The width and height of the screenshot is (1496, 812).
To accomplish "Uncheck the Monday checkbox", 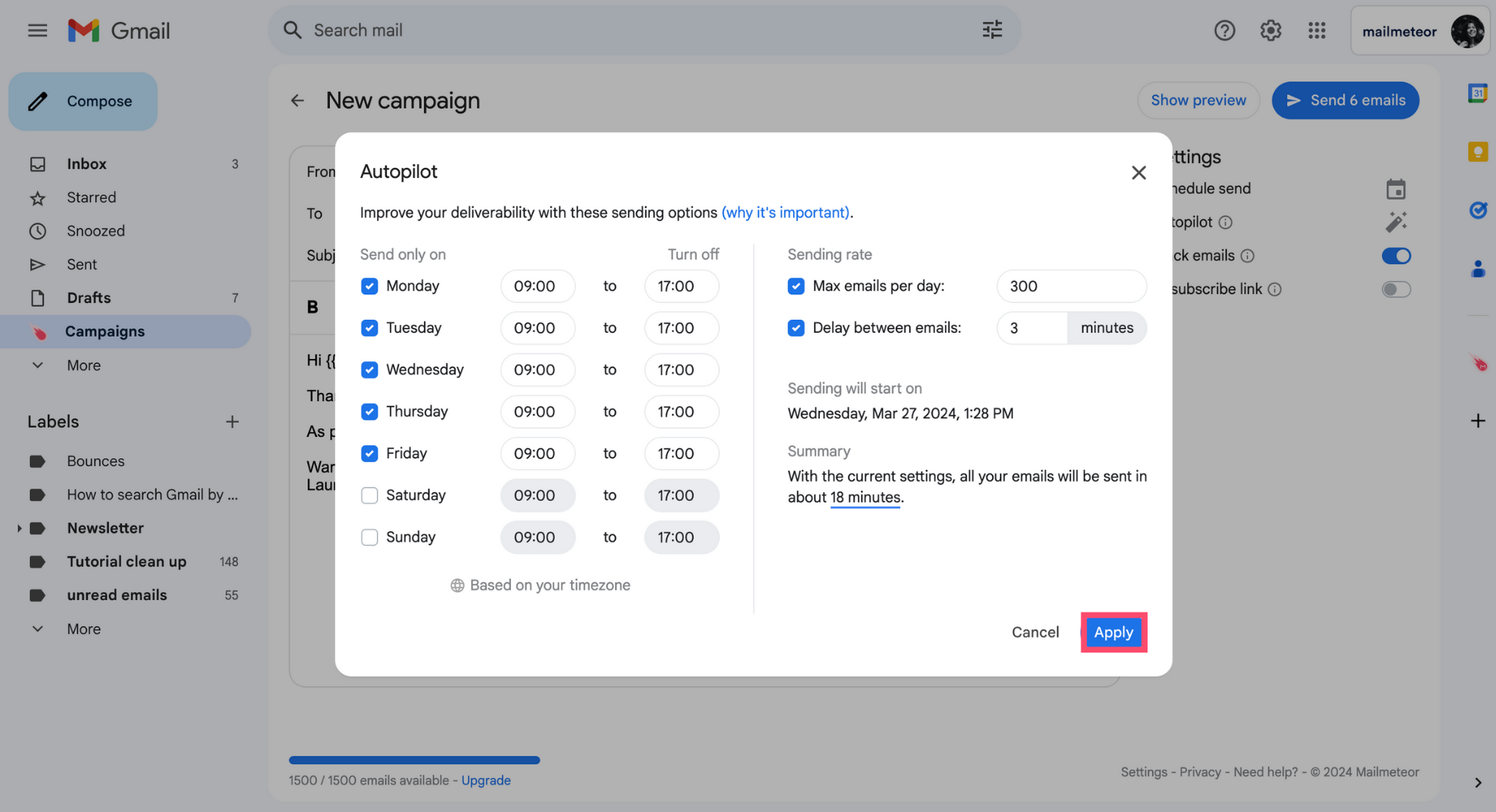I will pyautogui.click(x=369, y=286).
